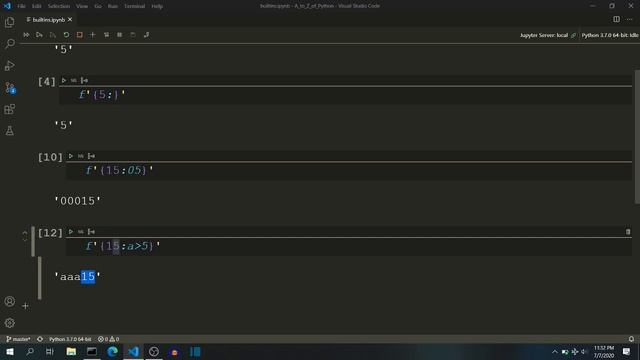Open the Explorer view in activity bar
The width and height of the screenshot is (640, 360).
pyautogui.click(x=9, y=22)
